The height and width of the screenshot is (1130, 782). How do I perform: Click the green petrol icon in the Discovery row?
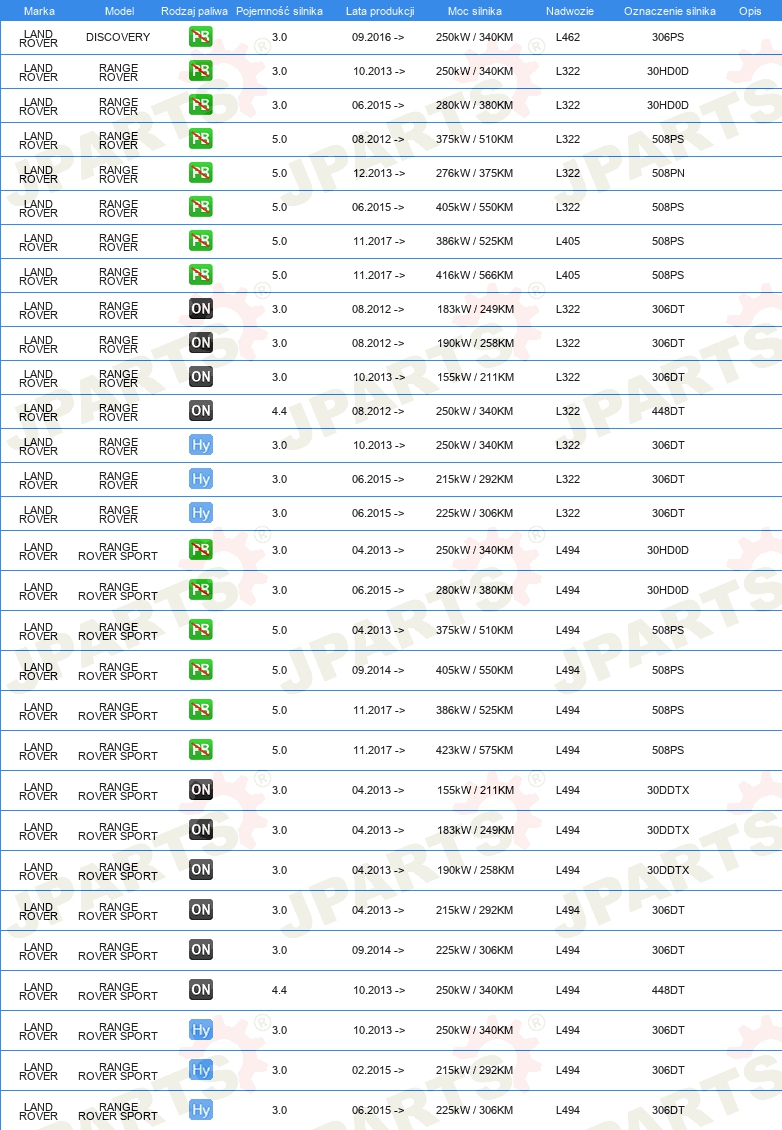tap(200, 37)
